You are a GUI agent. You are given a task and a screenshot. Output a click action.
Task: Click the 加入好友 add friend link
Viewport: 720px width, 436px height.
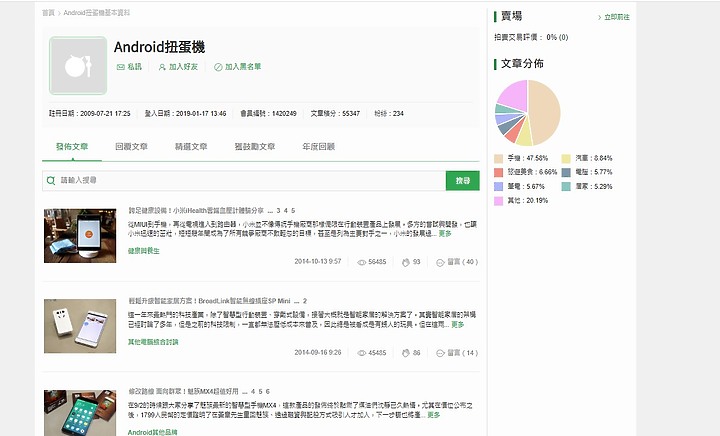point(183,67)
